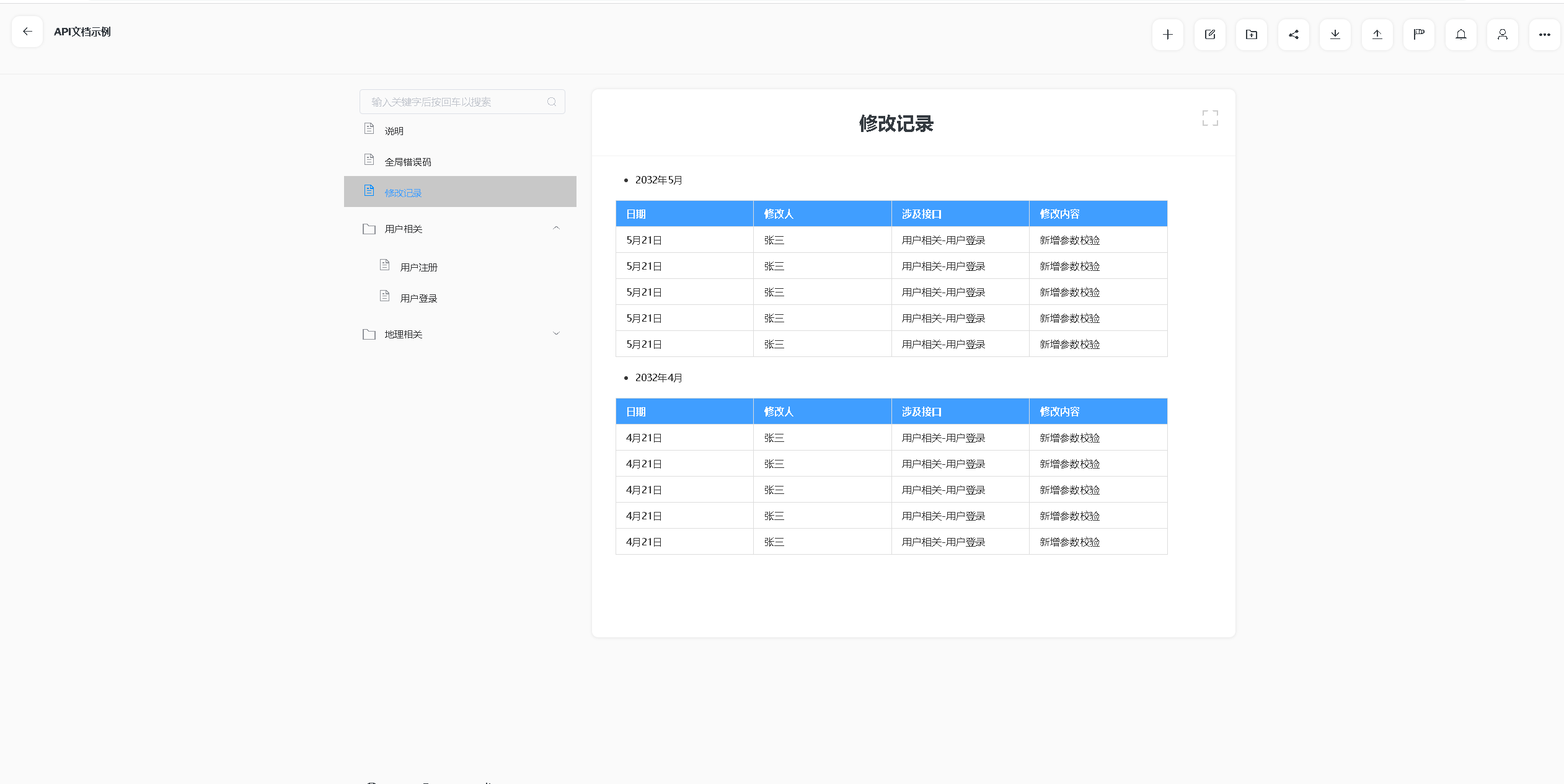Expand the 地理相关 folder chevron

(556, 333)
